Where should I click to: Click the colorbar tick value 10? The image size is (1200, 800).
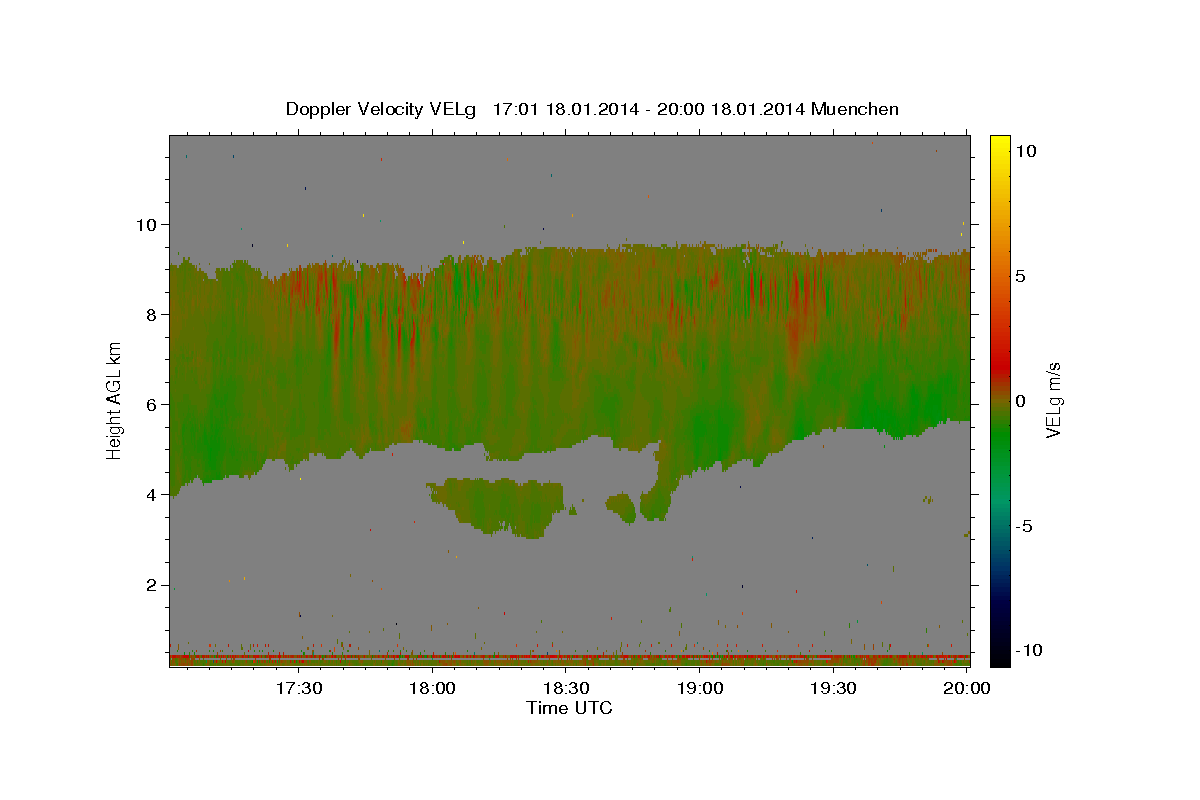click(1025, 151)
